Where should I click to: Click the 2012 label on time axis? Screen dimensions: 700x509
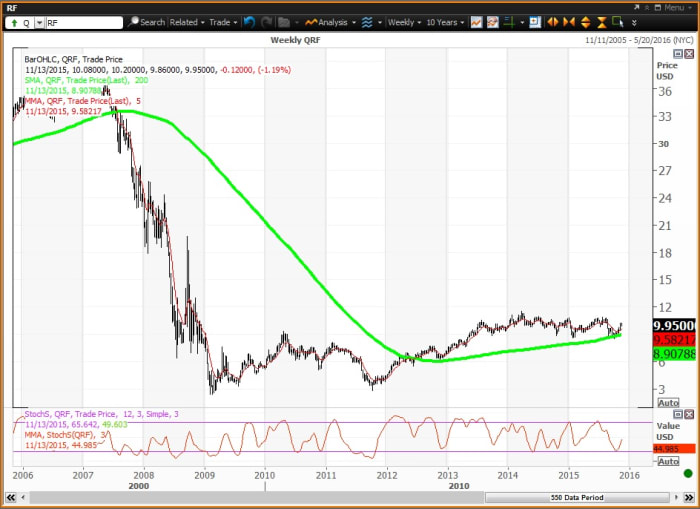(x=387, y=476)
